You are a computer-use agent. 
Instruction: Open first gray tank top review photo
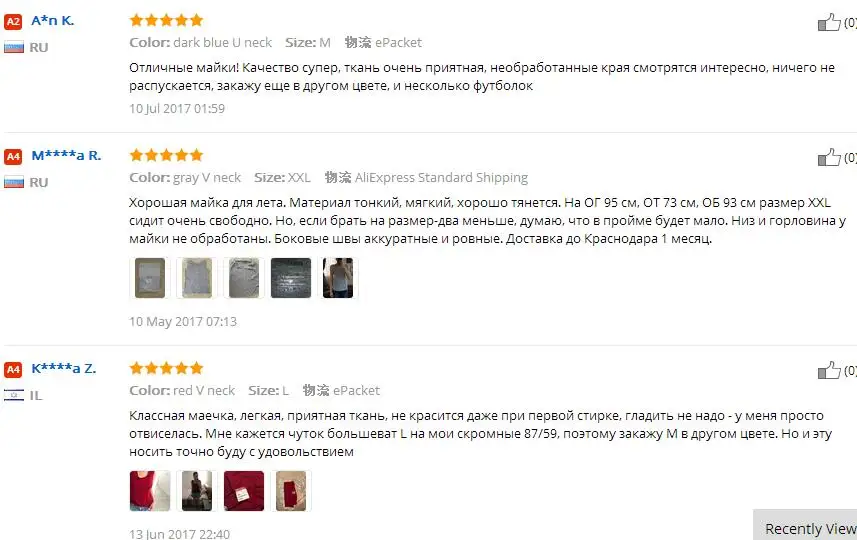150,278
